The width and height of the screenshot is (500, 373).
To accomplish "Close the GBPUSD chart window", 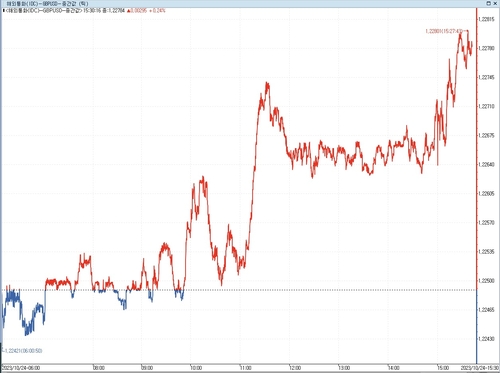I will click(x=495, y=3).
